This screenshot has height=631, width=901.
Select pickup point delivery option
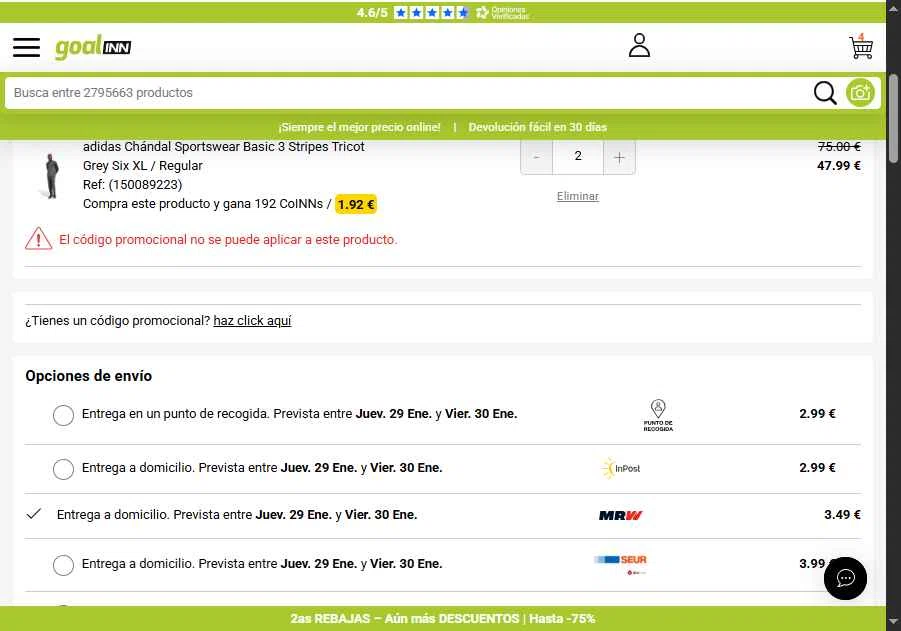click(63, 415)
